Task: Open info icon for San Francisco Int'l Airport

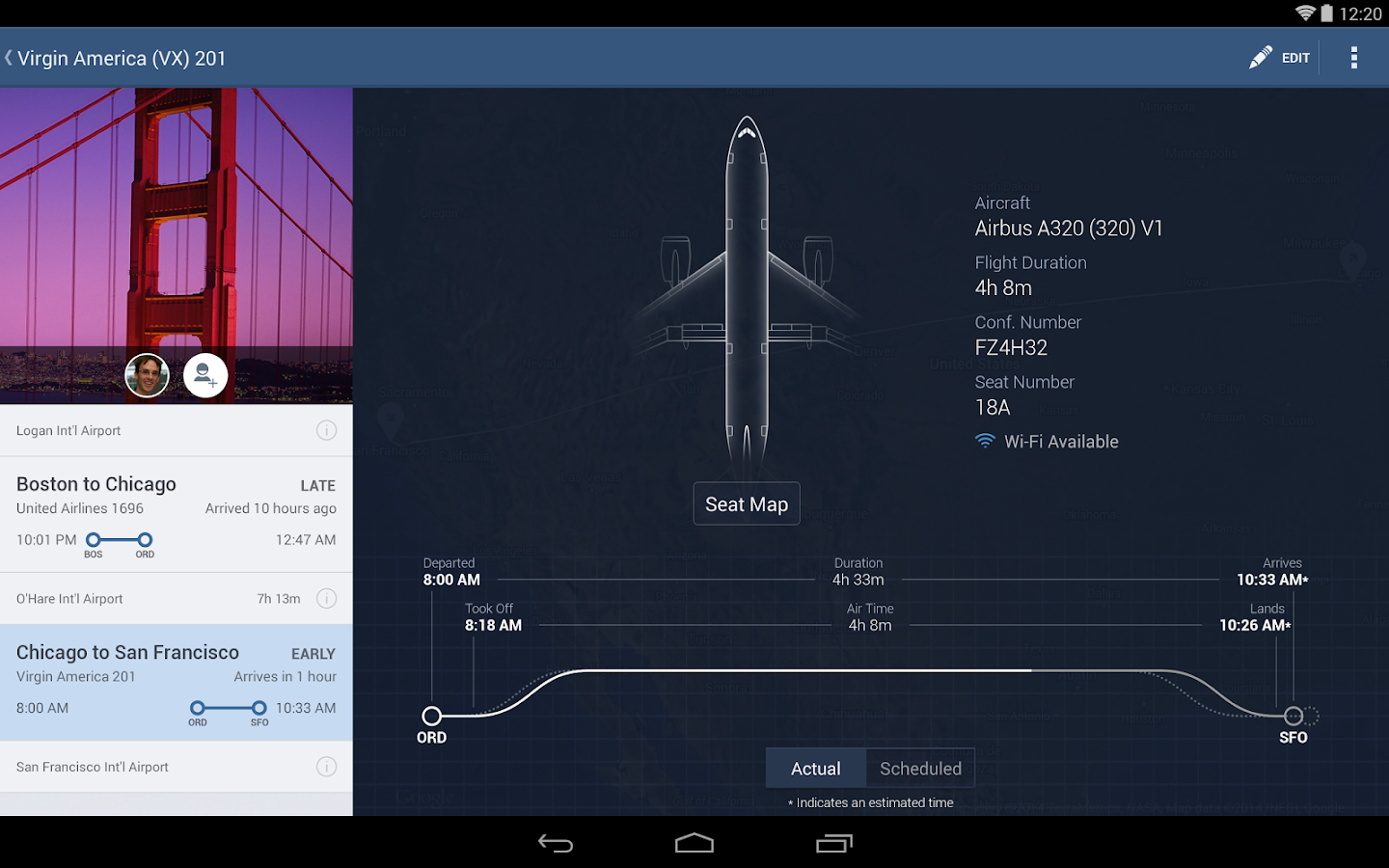Action: point(327,767)
